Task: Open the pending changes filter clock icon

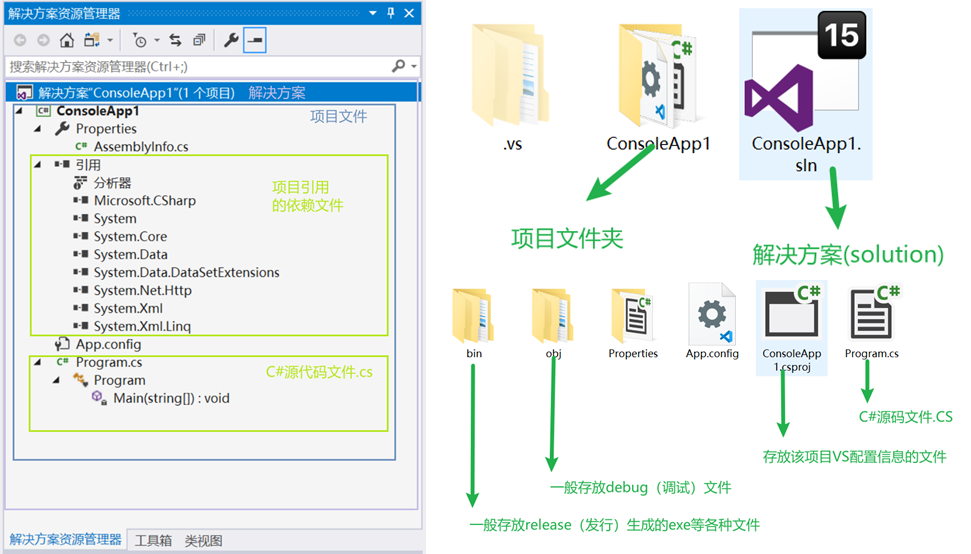Action: pos(140,40)
